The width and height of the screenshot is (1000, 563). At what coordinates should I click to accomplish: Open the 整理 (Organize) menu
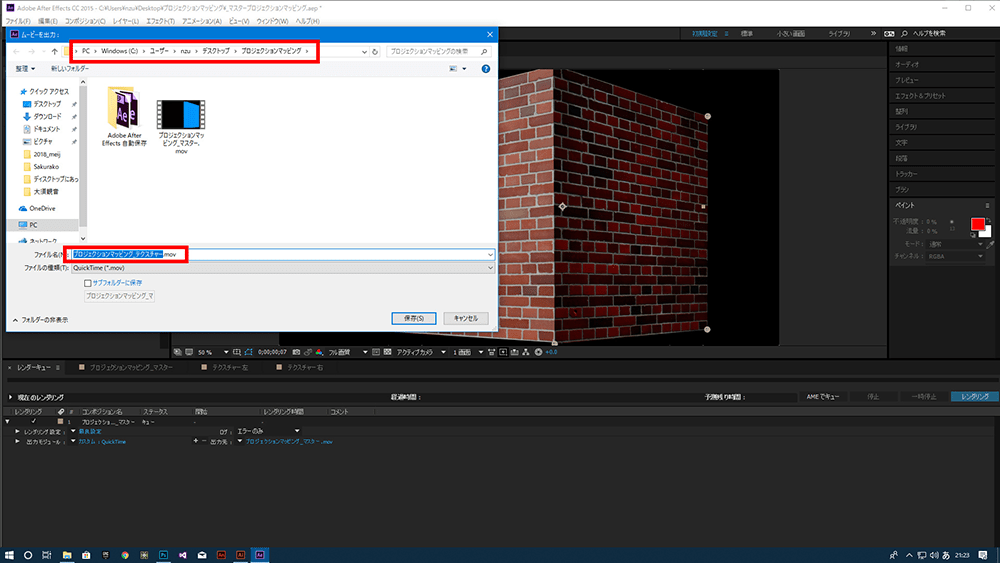(x=25, y=69)
